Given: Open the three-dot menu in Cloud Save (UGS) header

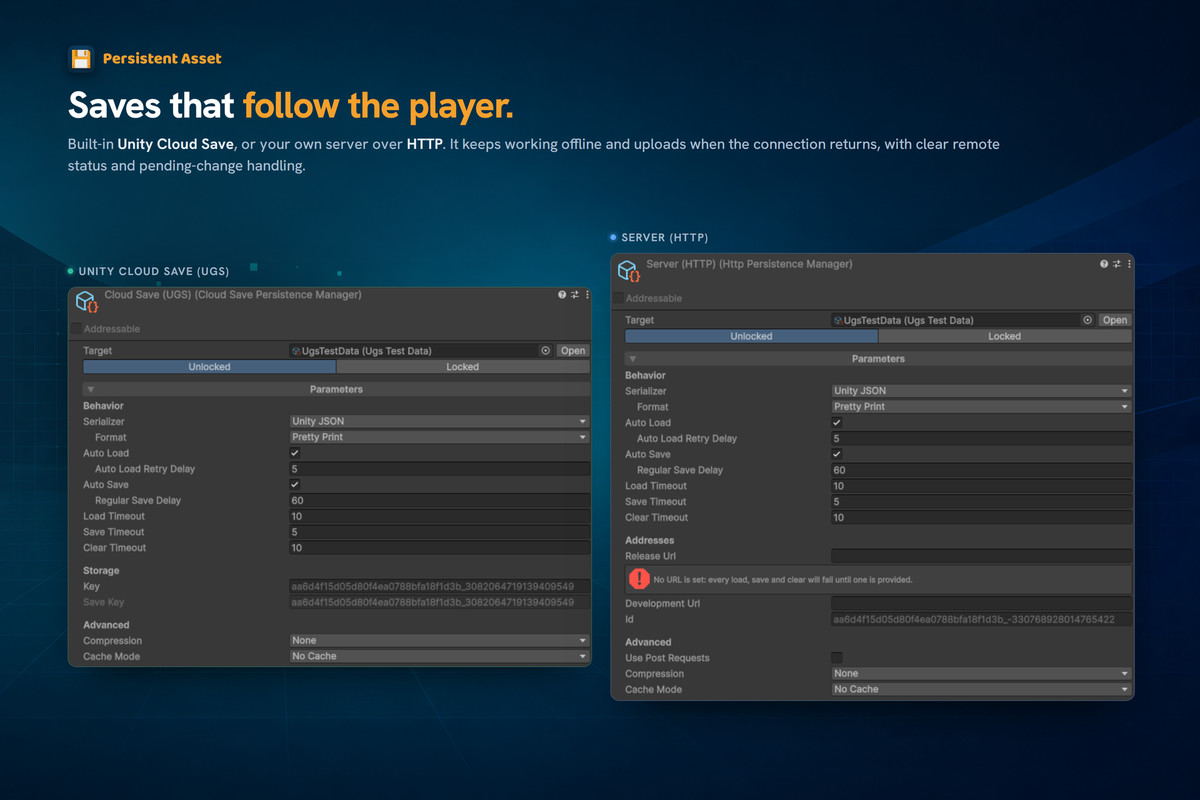Looking at the screenshot, I should pyautogui.click(x=587, y=295).
